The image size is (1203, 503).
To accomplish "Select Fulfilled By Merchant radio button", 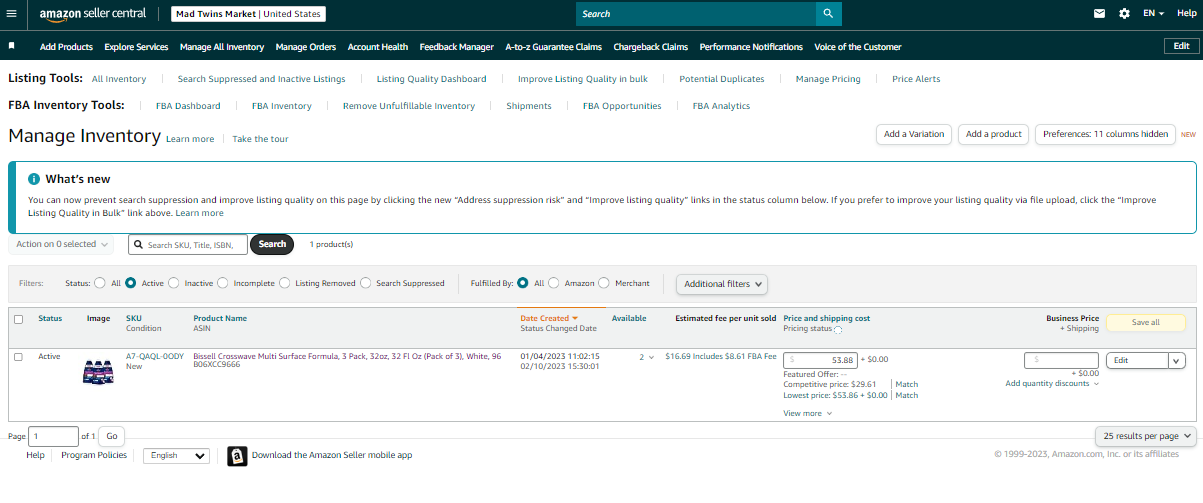I will point(603,283).
